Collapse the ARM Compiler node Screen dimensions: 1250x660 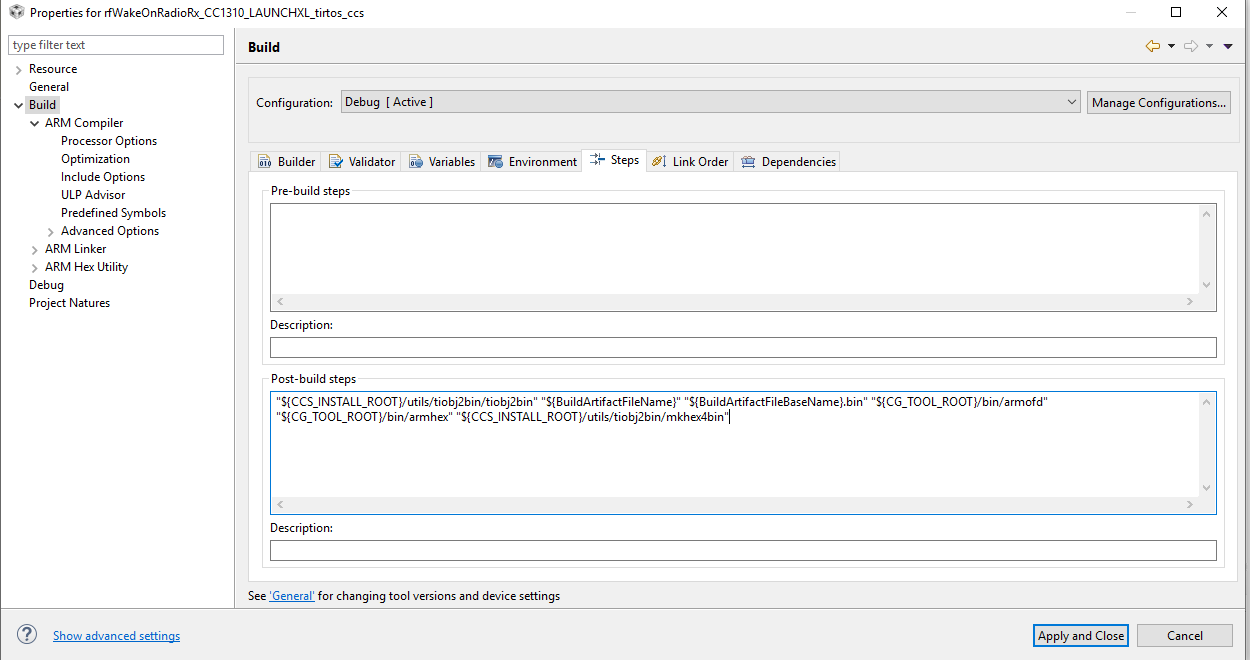click(35, 123)
